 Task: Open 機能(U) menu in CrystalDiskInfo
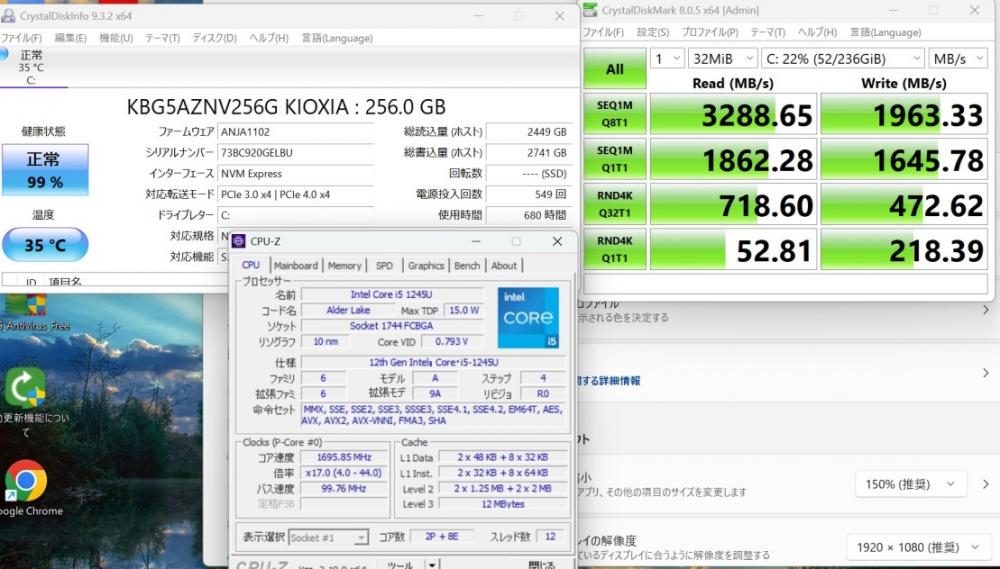tap(116, 38)
